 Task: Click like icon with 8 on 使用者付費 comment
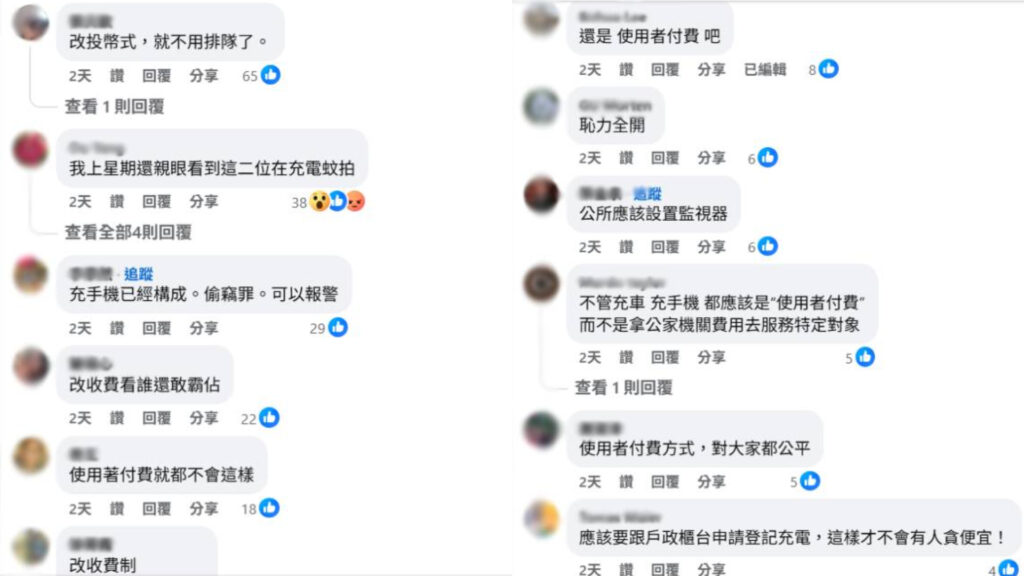pos(829,69)
